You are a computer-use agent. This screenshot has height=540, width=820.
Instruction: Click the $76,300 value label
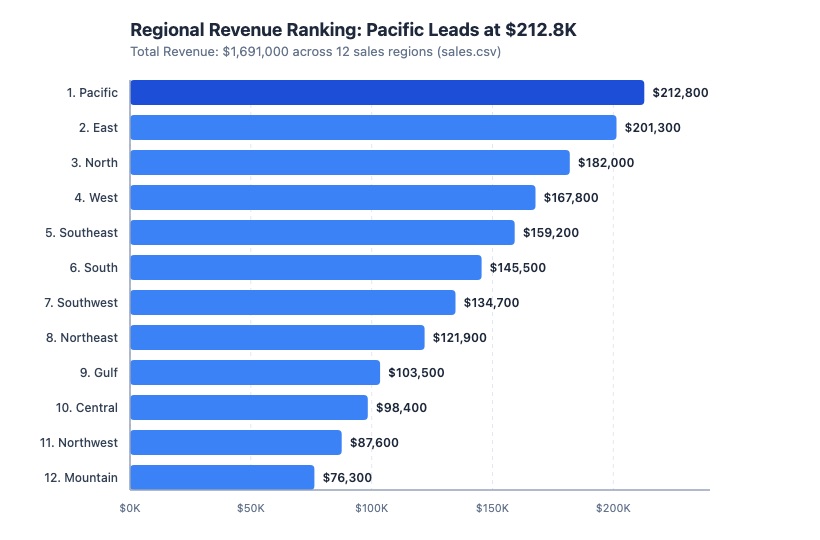pyautogui.click(x=347, y=478)
